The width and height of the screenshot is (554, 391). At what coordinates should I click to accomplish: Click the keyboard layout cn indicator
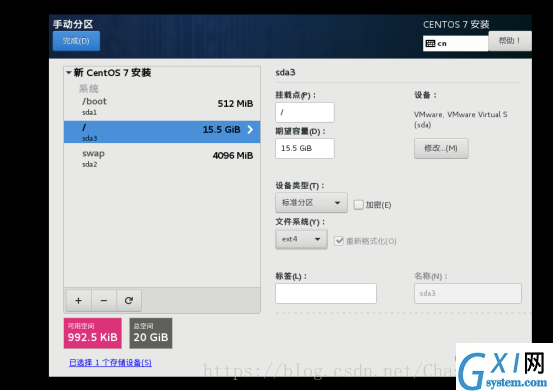tap(455, 43)
